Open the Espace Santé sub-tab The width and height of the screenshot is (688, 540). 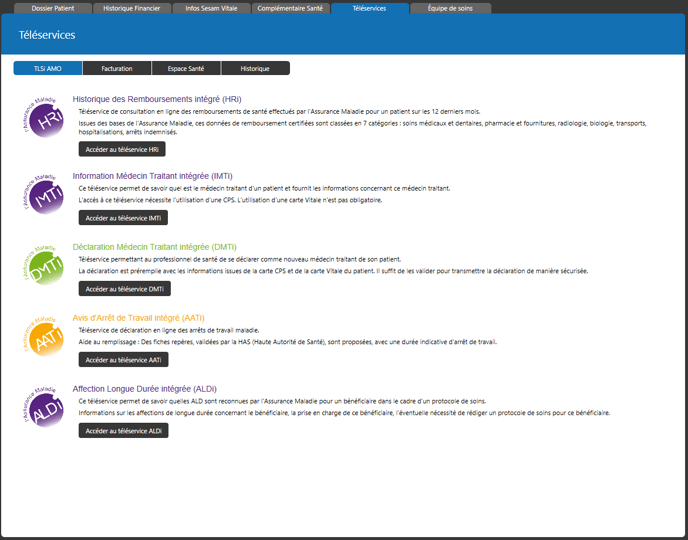186,68
